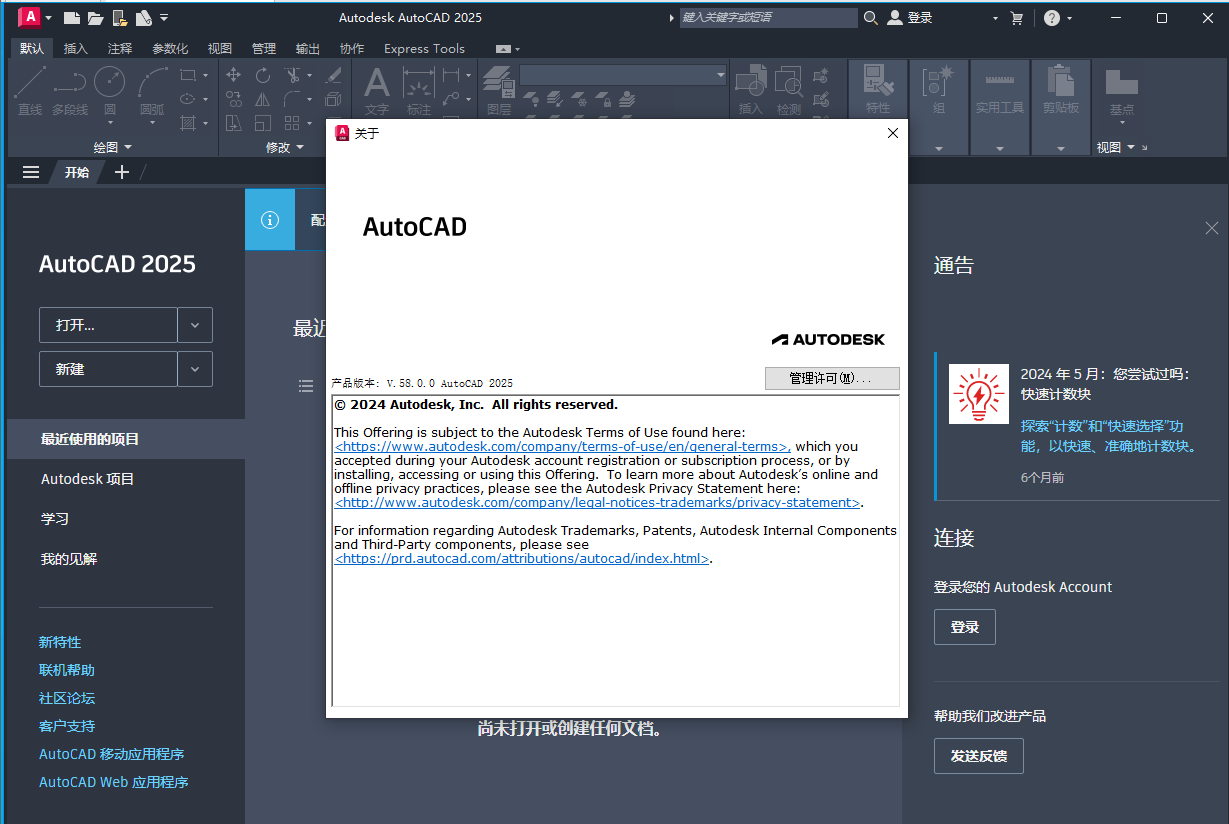Select the Rotate tool icon
1229x824 pixels.
point(263,75)
